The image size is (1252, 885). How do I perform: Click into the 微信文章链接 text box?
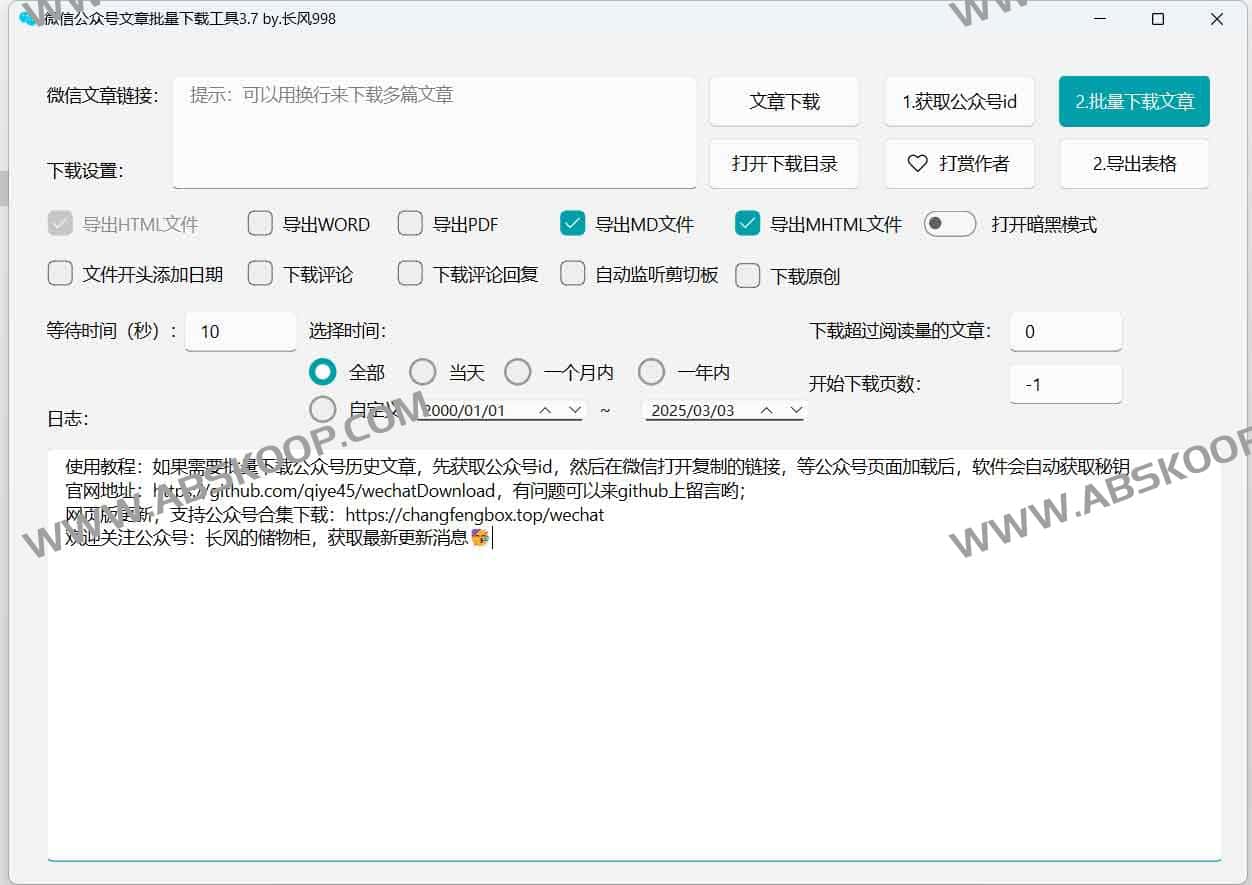[434, 132]
